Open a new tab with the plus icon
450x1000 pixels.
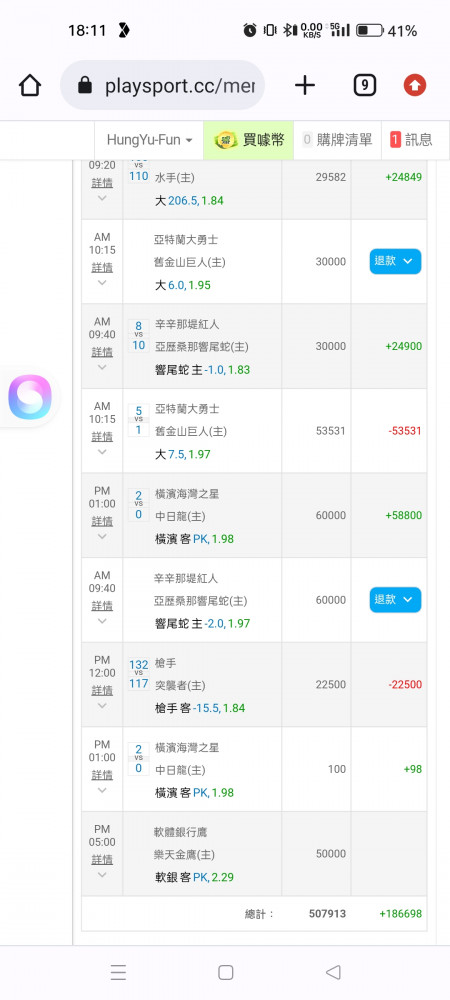point(305,85)
